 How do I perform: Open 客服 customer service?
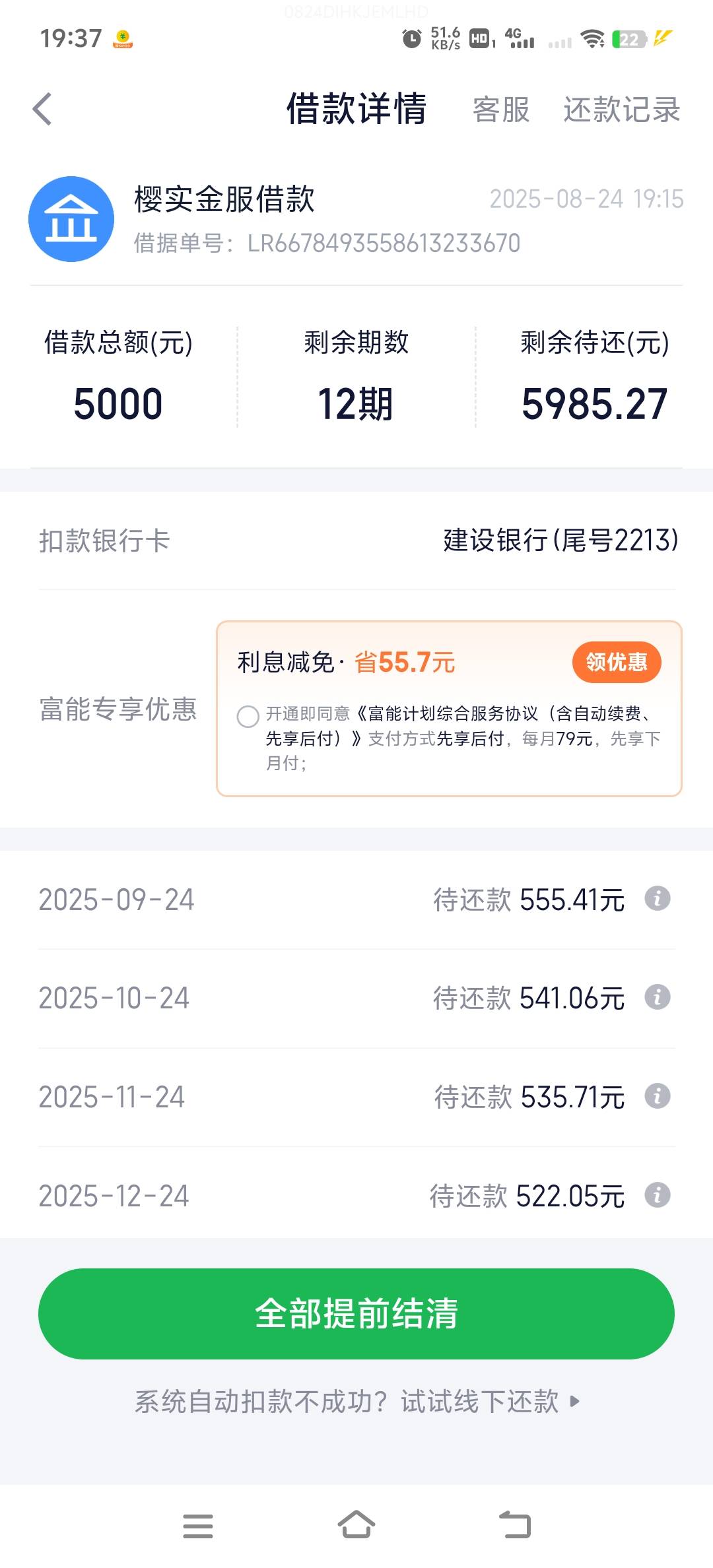pos(501,110)
